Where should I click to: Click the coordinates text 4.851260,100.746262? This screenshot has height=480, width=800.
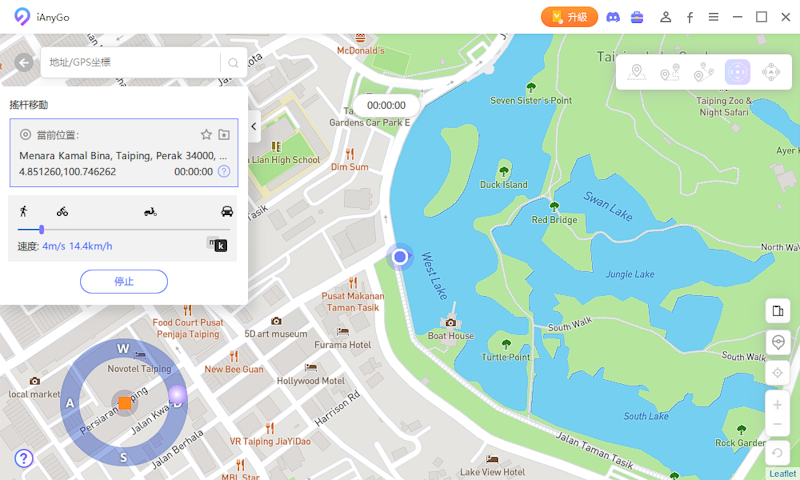pos(67,172)
